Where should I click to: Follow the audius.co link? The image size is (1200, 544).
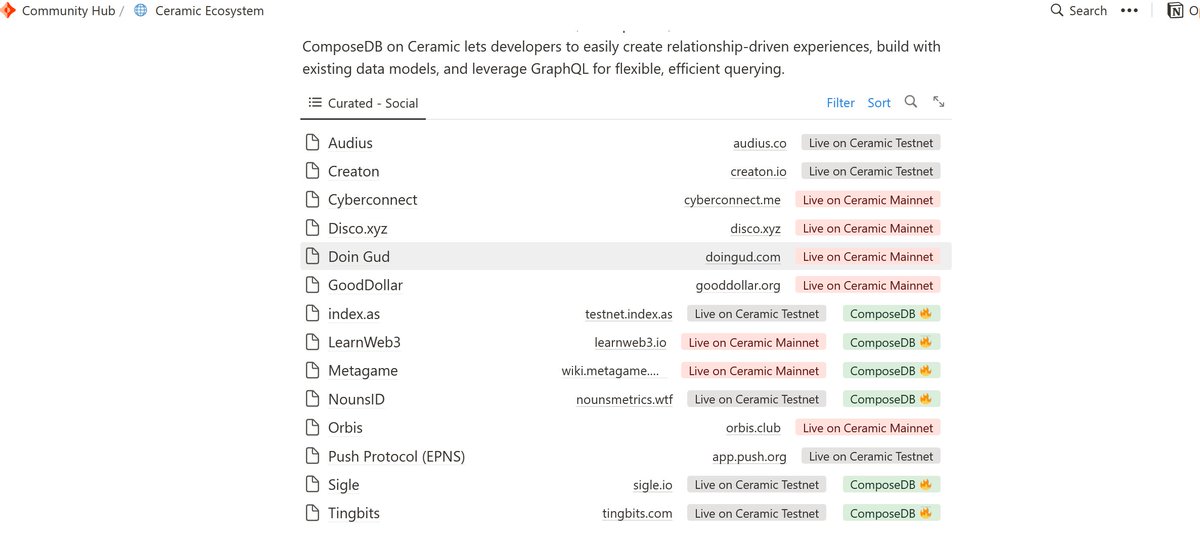760,143
